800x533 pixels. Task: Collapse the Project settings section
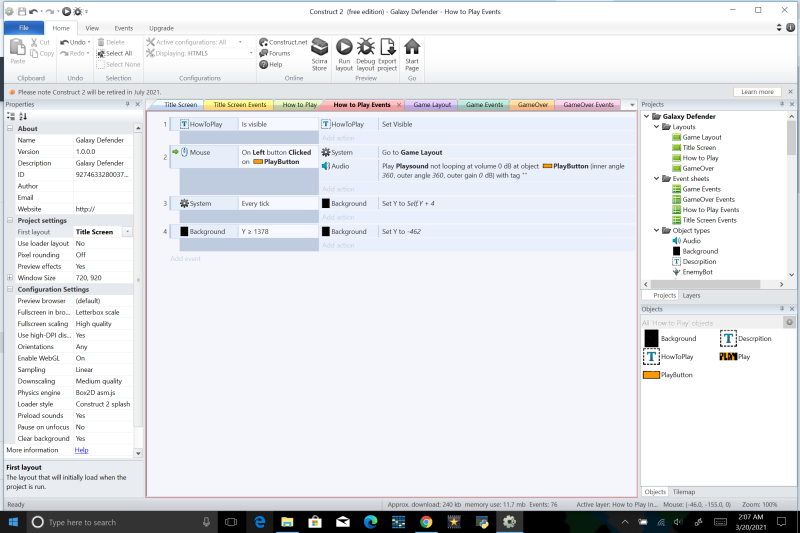click(x=10, y=220)
